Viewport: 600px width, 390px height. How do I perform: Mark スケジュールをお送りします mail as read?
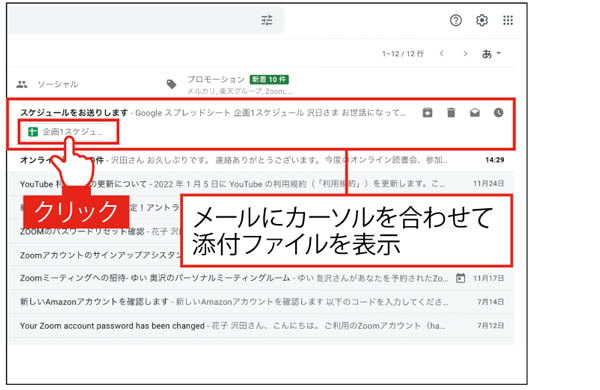[x=475, y=113]
